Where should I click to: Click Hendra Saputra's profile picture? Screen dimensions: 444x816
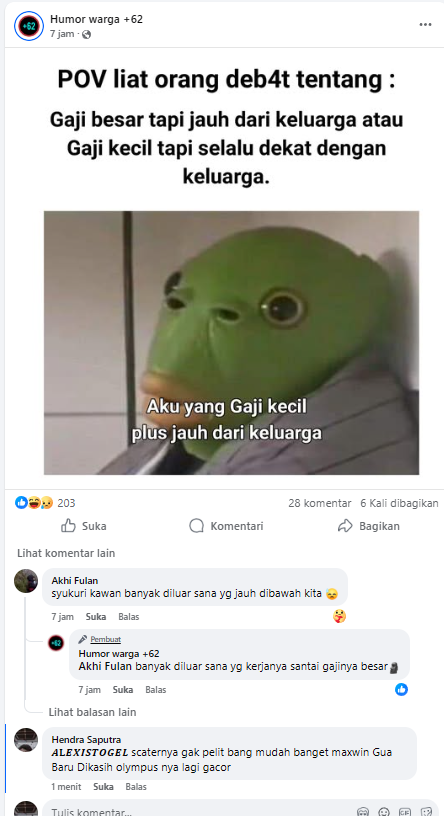[x=26, y=740]
